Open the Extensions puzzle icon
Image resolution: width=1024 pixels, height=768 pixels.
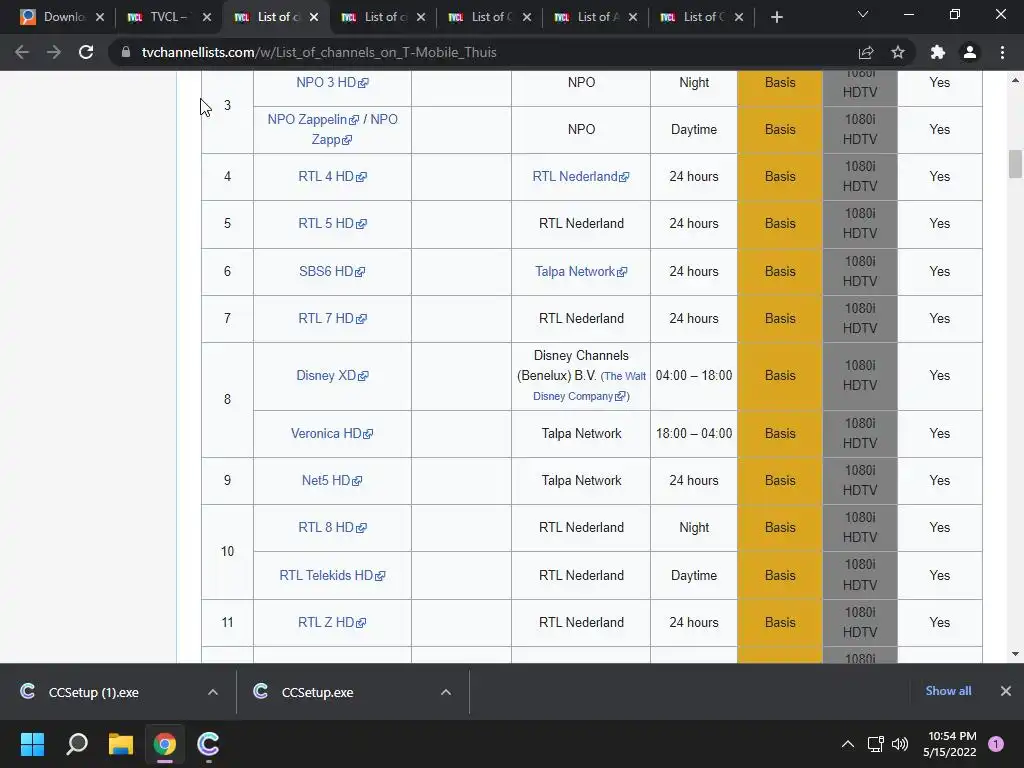pos(938,52)
